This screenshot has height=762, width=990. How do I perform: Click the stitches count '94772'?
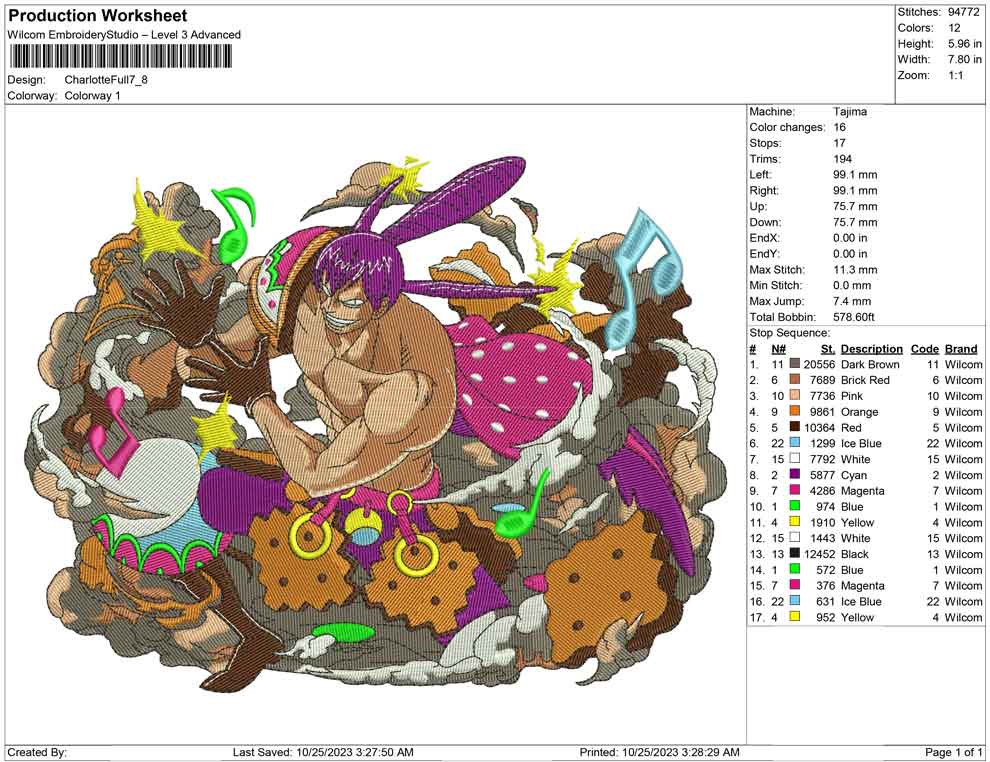click(963, 12)
